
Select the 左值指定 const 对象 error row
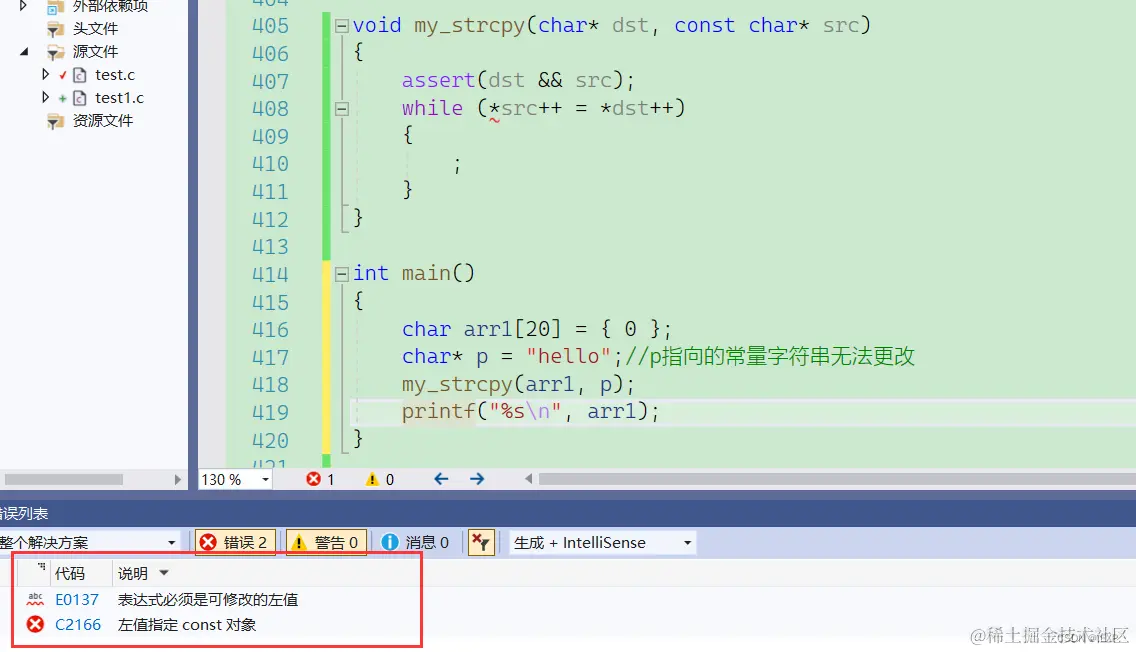pos(187,624)
